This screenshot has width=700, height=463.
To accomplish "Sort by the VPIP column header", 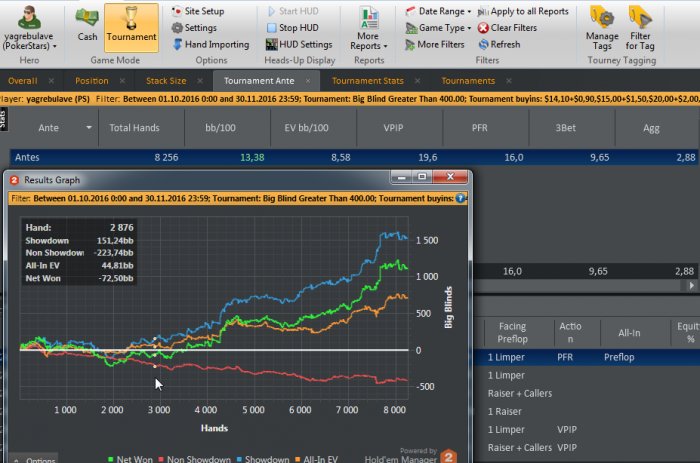I will click(400, 128).
